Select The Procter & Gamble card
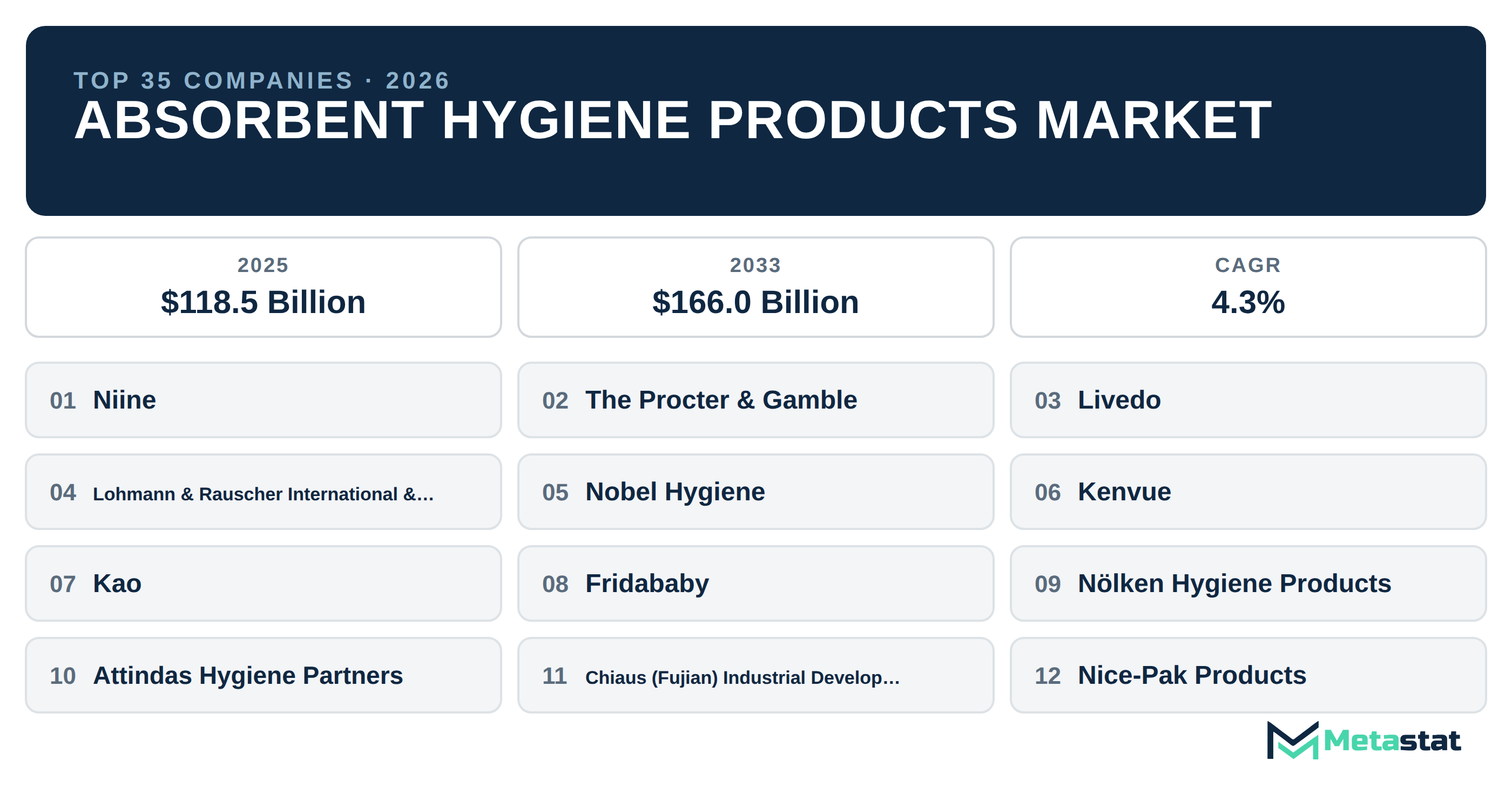 click(755, 399)
